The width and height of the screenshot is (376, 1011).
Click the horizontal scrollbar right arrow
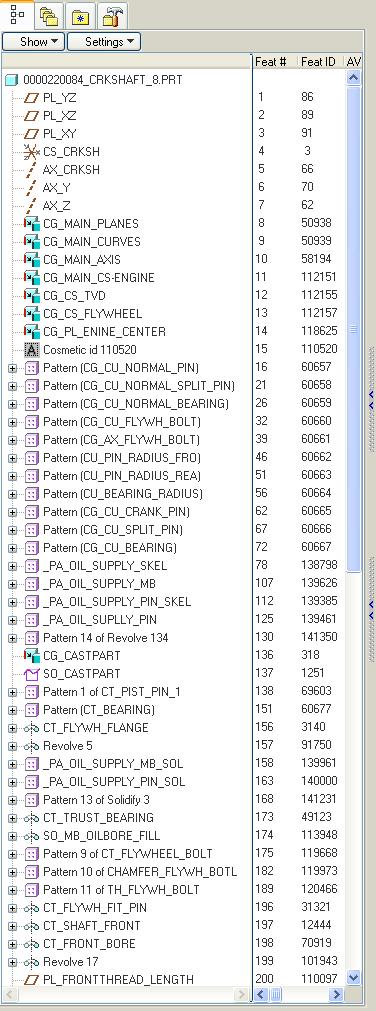tap(337, 995)
